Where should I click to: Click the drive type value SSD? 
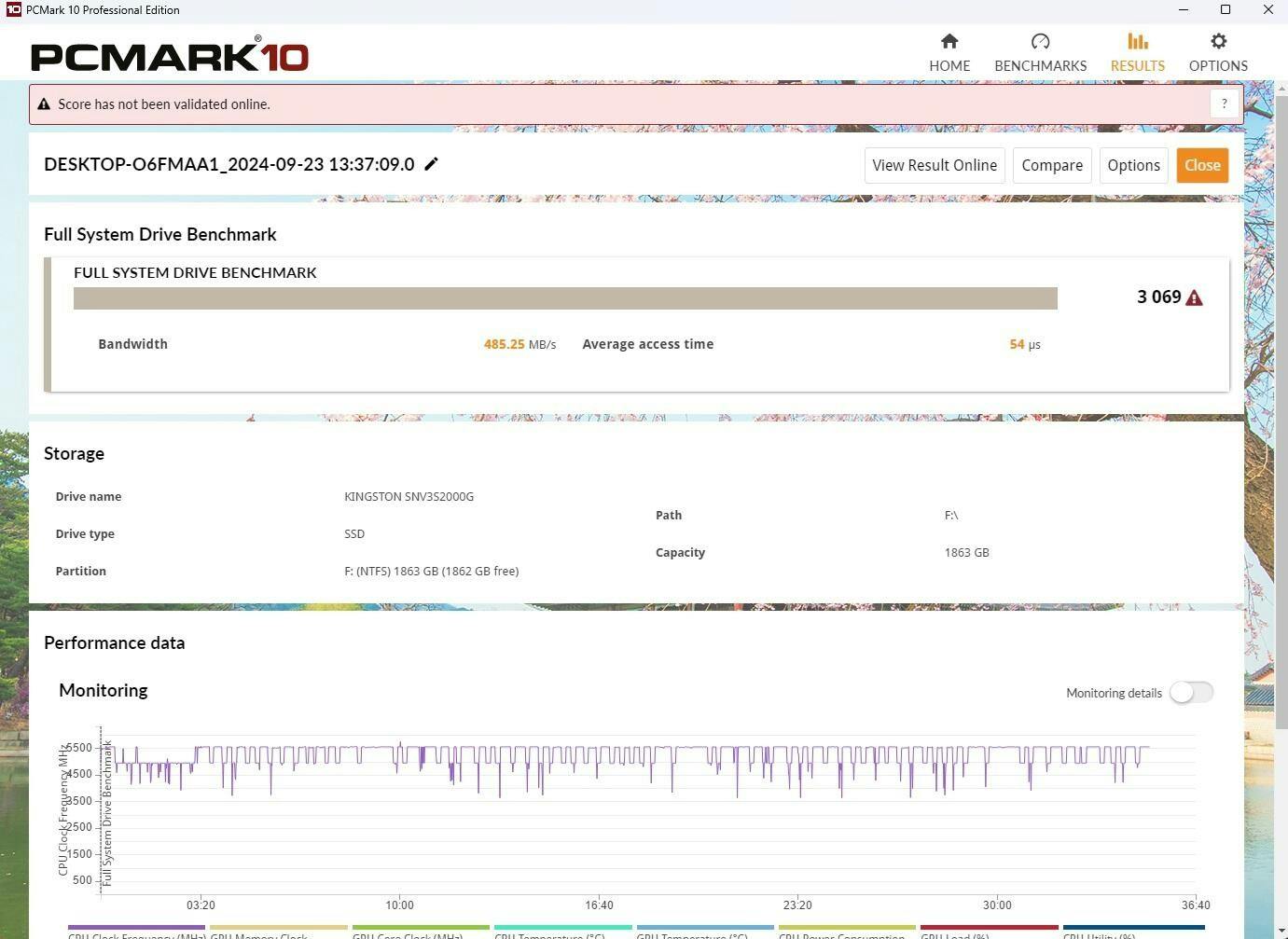pos(354,533)
